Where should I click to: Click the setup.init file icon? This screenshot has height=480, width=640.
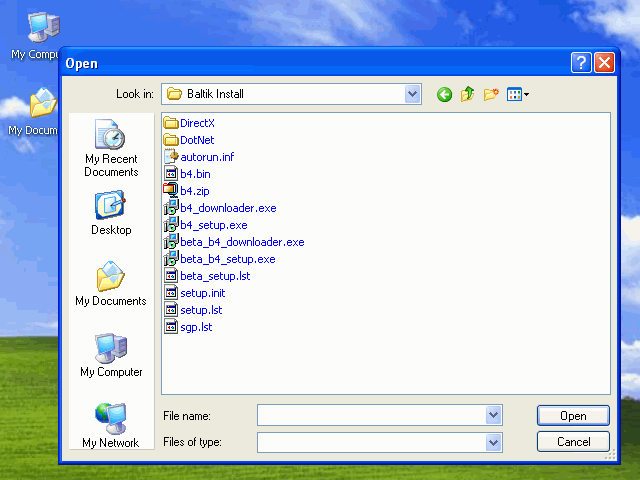(x=171, y=293)
